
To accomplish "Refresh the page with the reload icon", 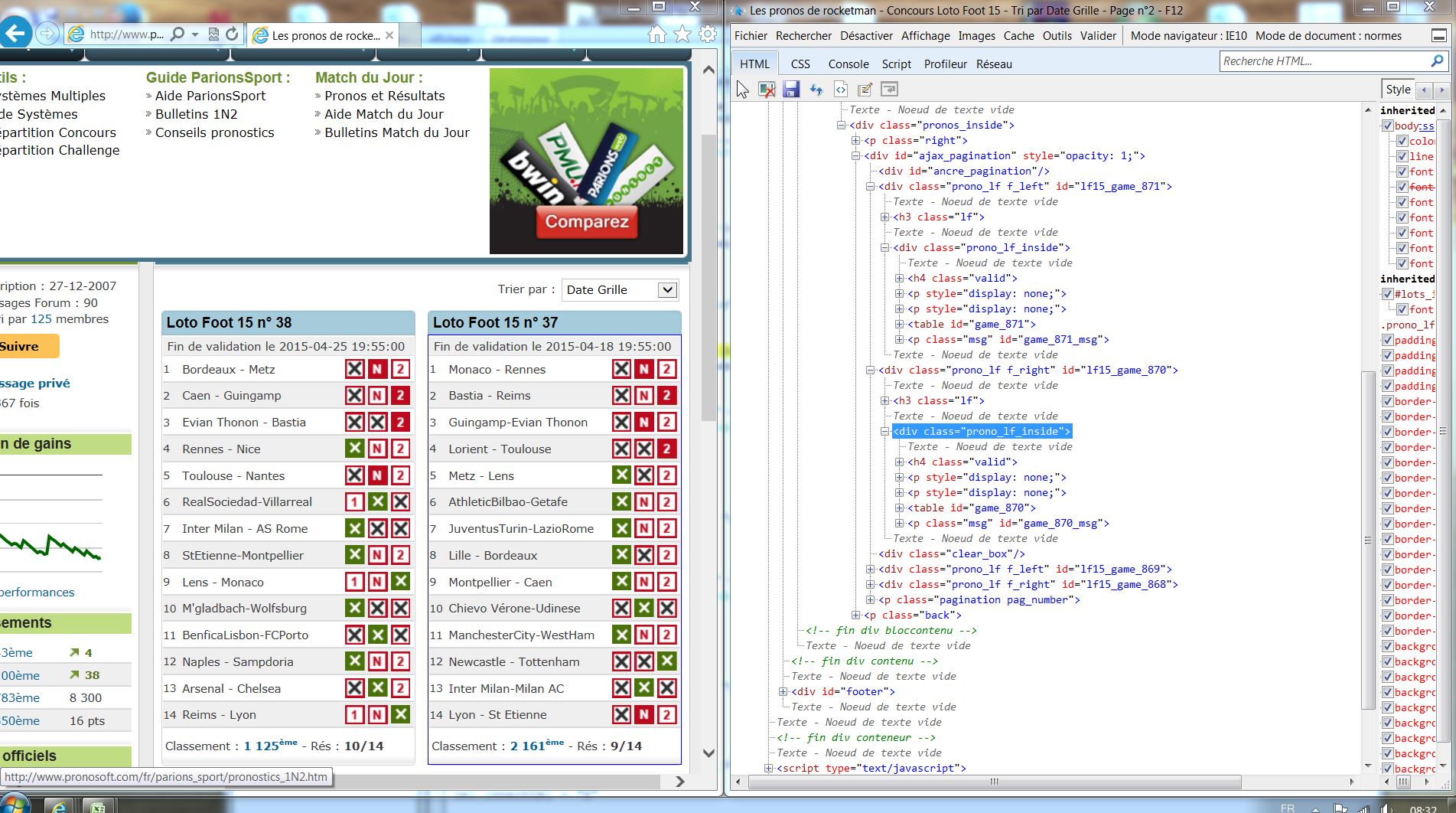I will [x=232, y=34].
